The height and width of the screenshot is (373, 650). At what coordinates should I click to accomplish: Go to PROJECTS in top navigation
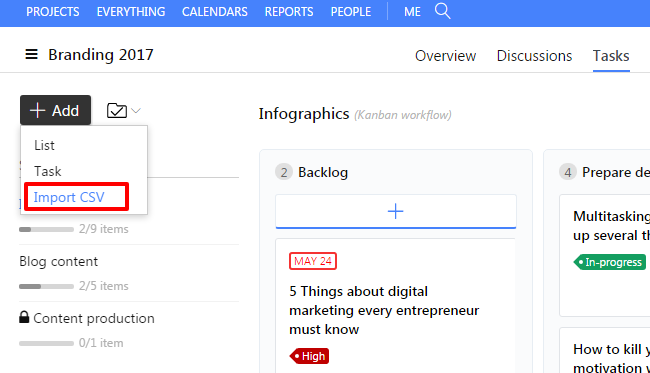pos(53,12)
